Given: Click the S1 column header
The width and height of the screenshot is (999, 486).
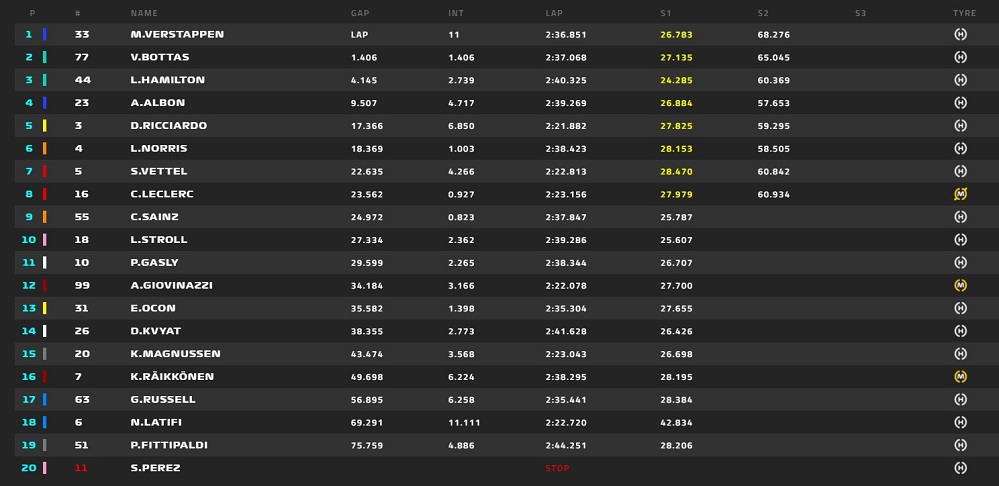Looking at the screenshot, I should [x=666, y=13].
